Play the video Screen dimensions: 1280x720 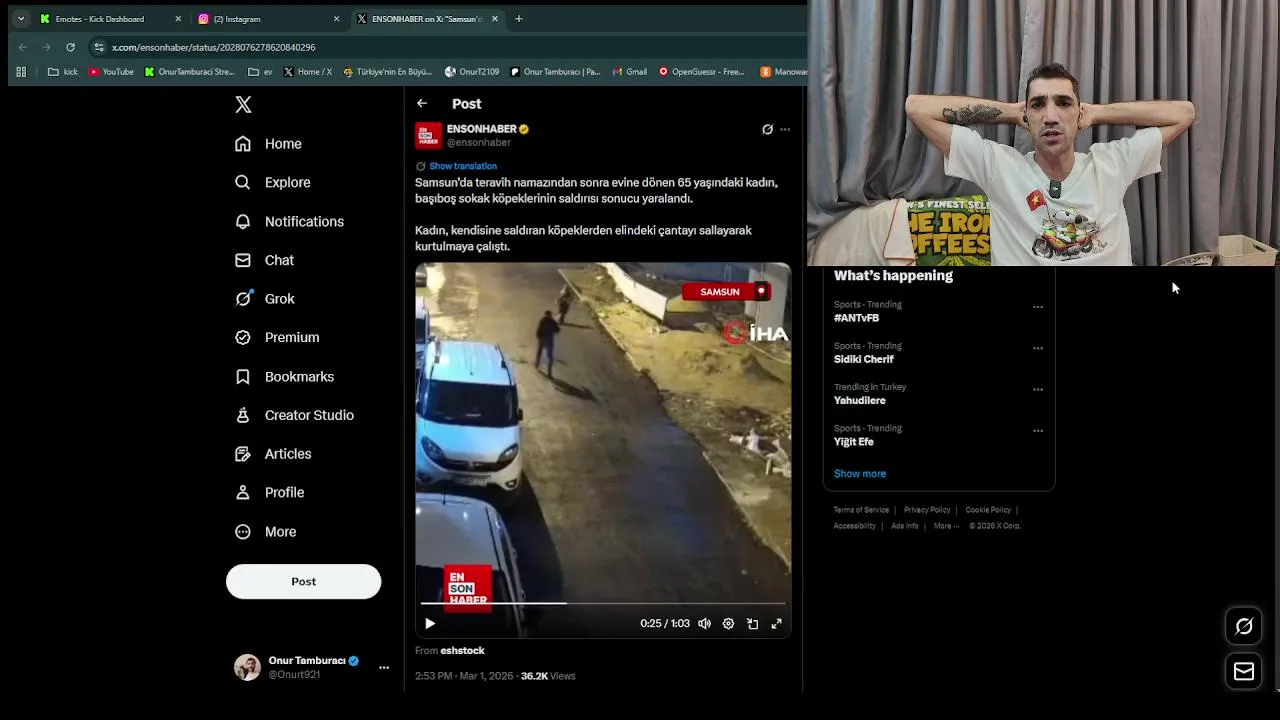[430, 624]
